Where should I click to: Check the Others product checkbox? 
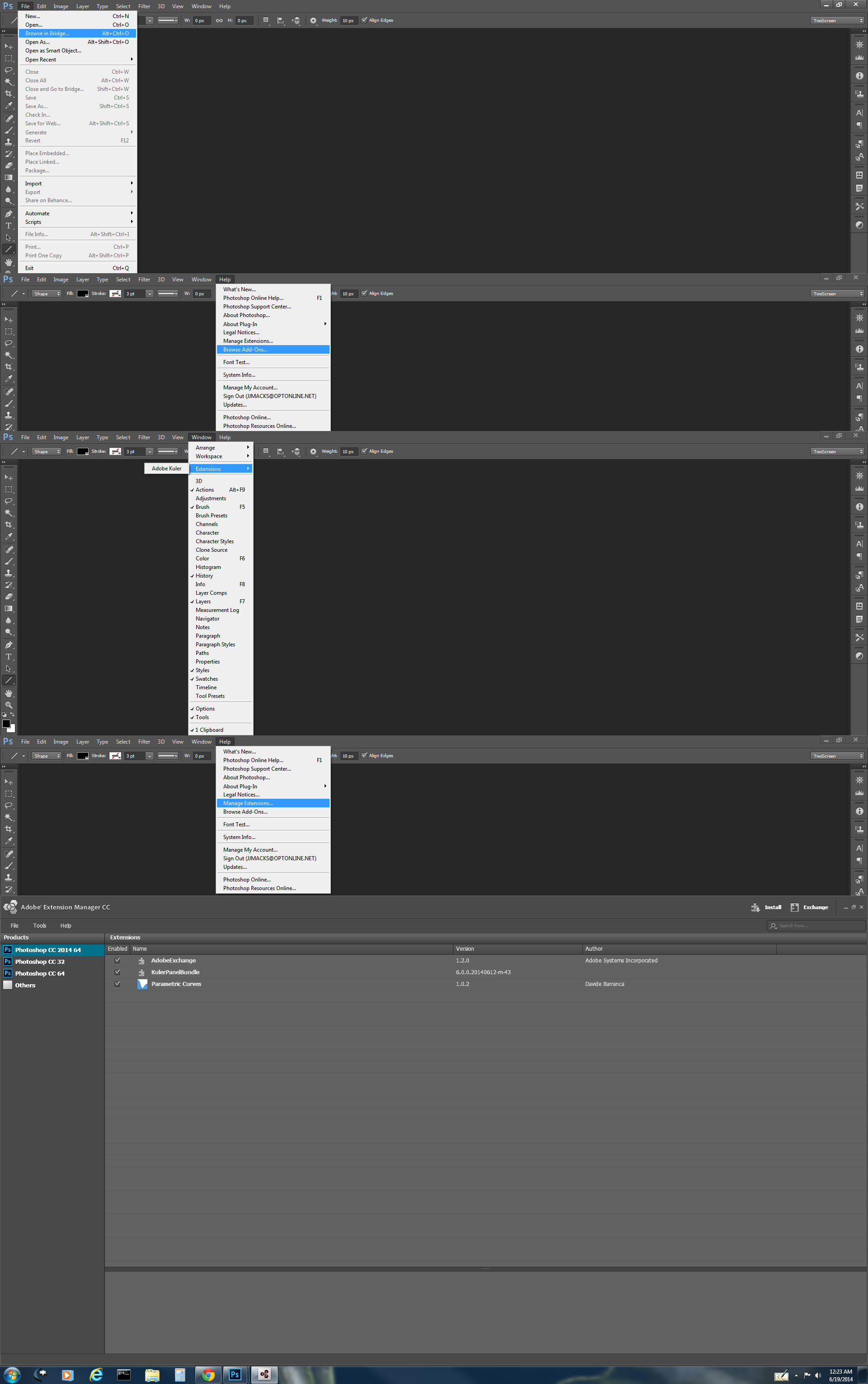click(x=8, y=985)
